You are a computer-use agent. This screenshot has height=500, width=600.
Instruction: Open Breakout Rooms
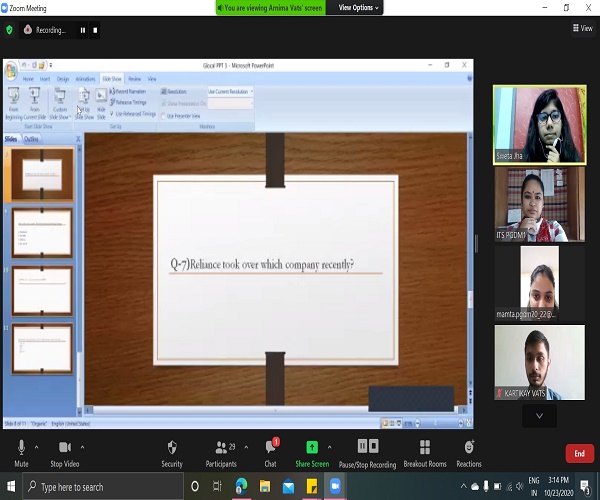425,454
